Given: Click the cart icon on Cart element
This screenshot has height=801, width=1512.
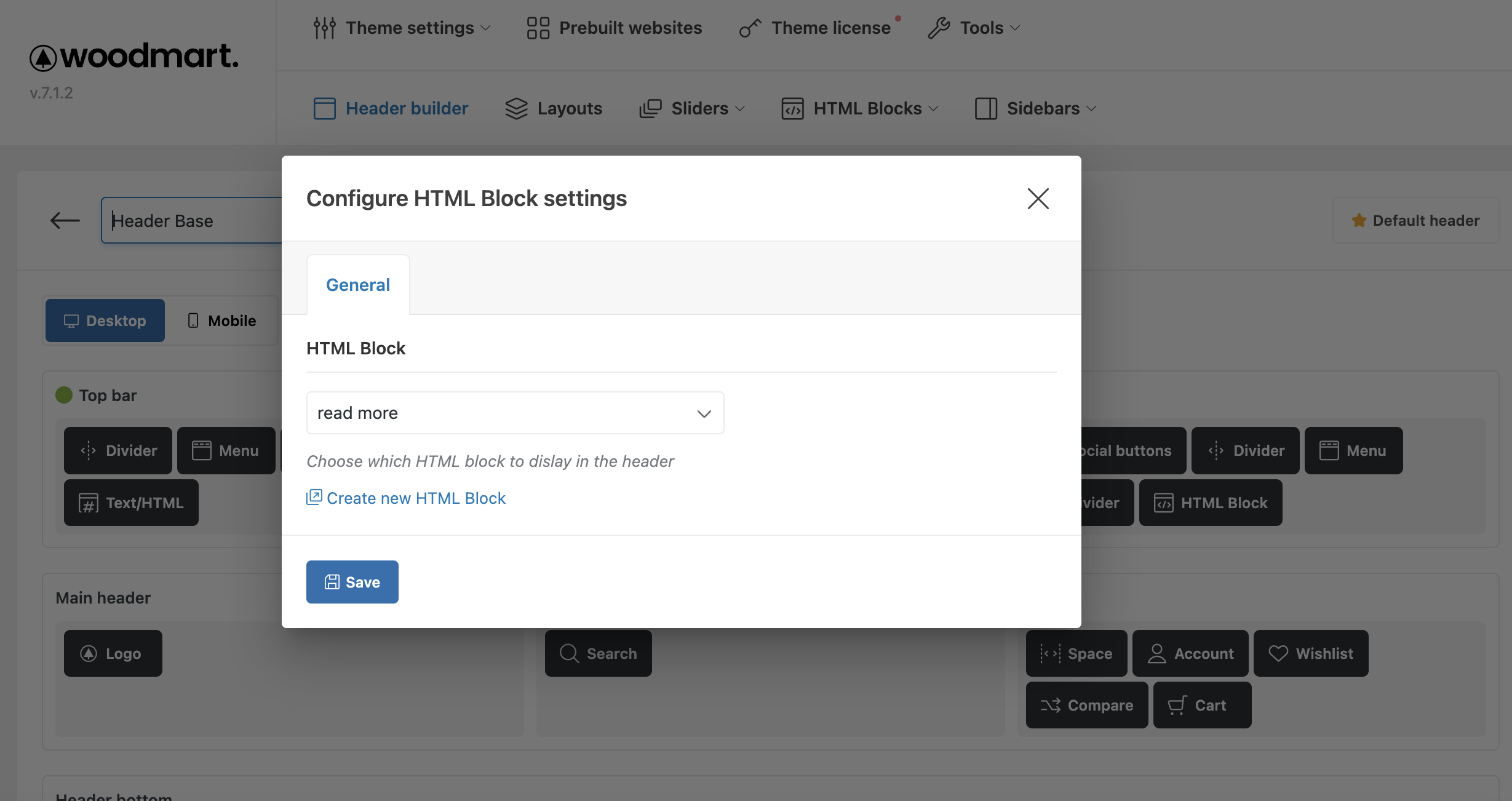Looking at the screenshot, I should pyautogui.click(x=1177, y=705).
